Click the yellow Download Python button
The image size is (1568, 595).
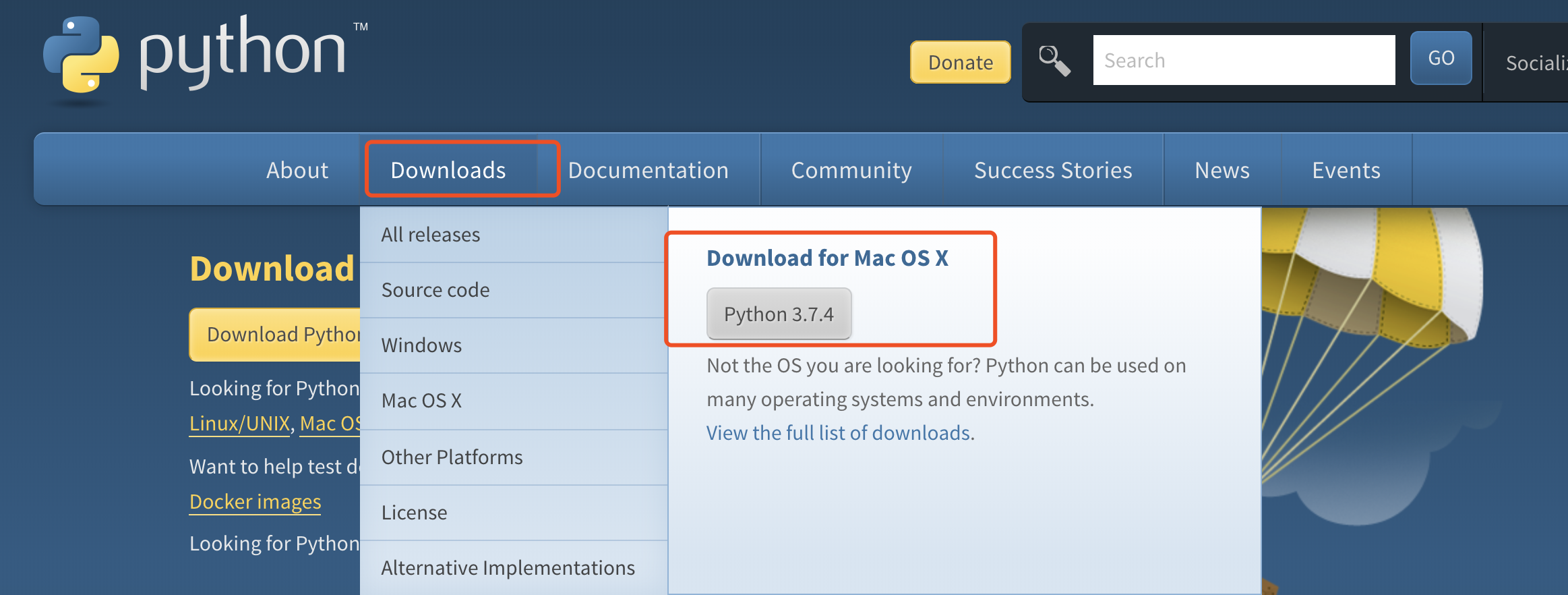point(275,335)
